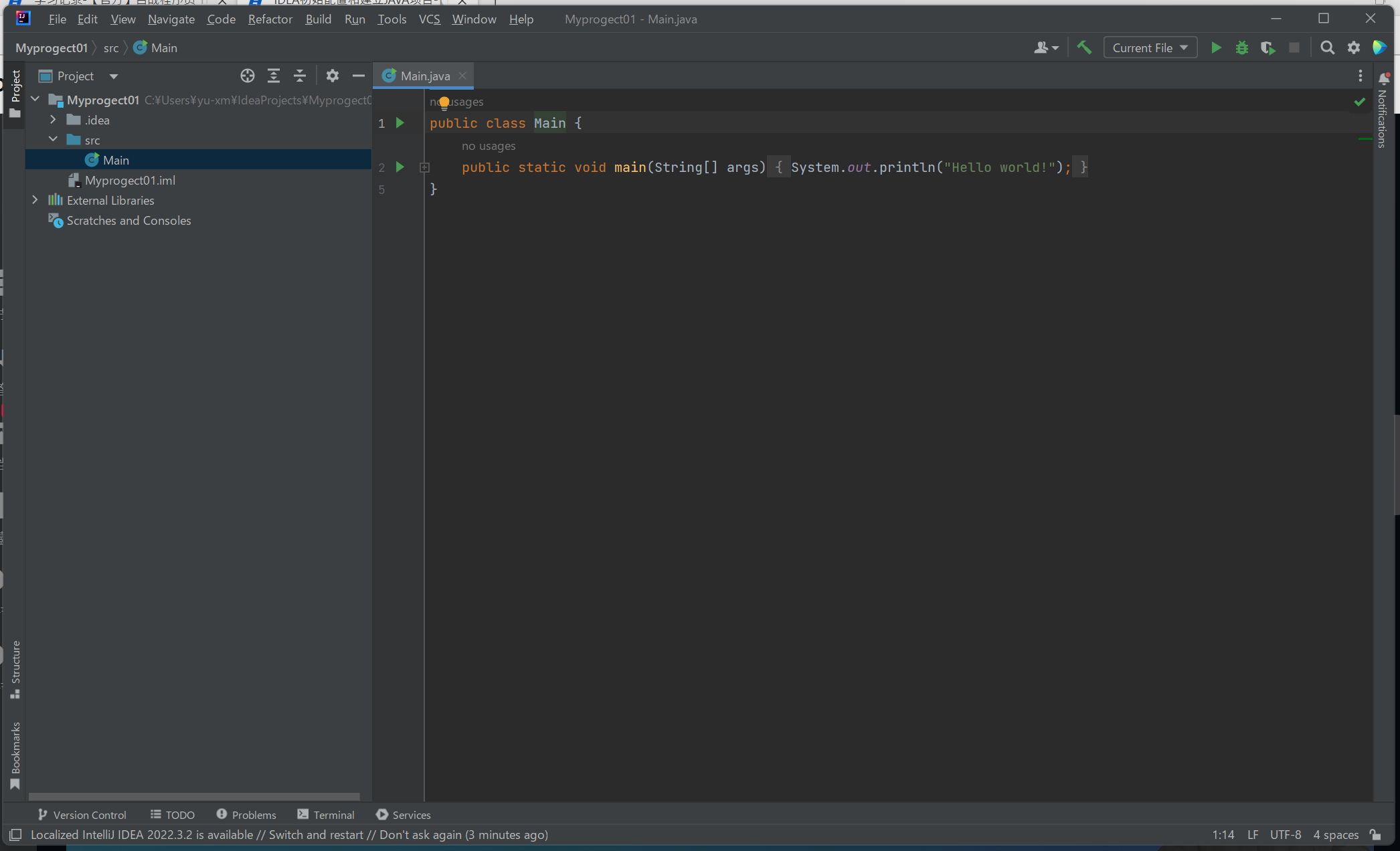
Task: Expand the .idea folder
Action: tap(53, 120)
